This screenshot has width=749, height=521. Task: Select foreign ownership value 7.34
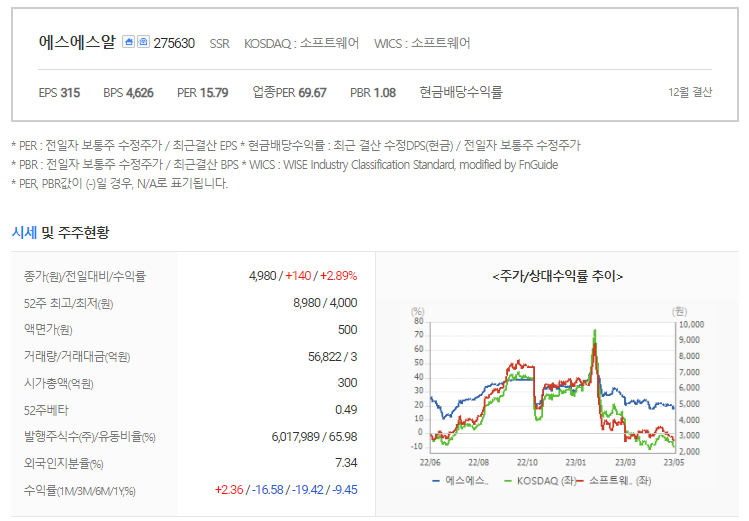click(346, 463)
